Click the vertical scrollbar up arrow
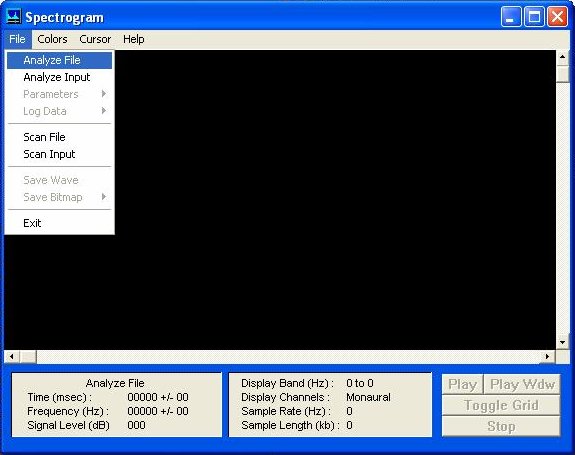The height and width of the screenshot is (455, 575). pos(563,57)
